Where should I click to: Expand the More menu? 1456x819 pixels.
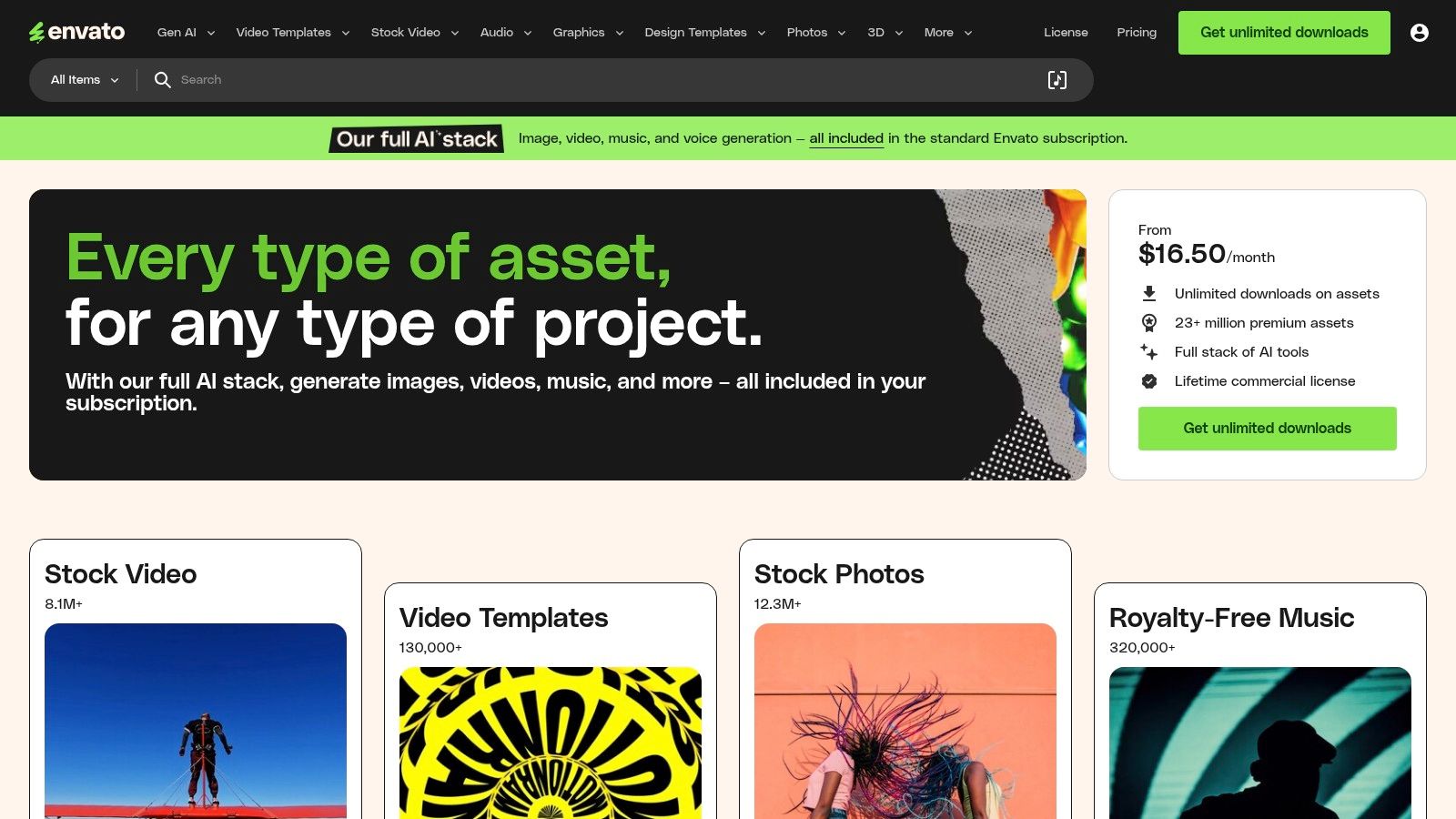pyautogui.click(x=948, y=32)
